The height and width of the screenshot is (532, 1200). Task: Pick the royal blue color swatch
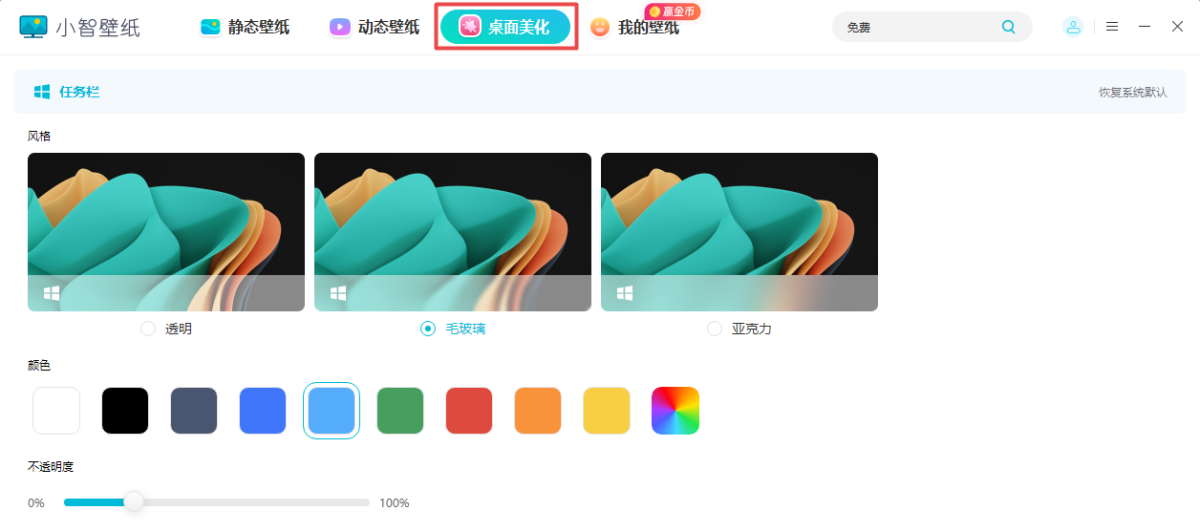tap(263, 411)
